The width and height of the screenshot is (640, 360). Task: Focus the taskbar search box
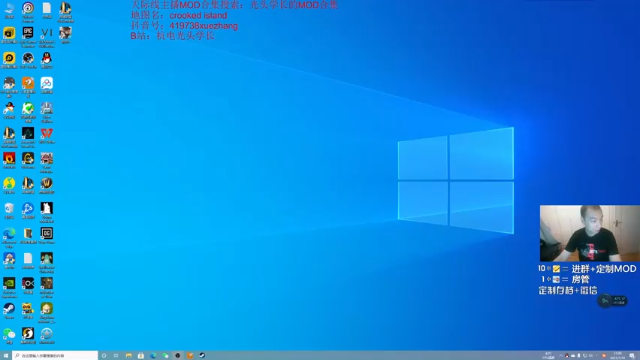[55, 356]
